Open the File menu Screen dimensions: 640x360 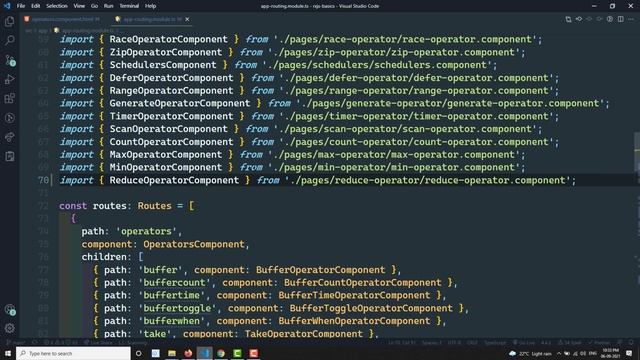click(x=21, y=6)
